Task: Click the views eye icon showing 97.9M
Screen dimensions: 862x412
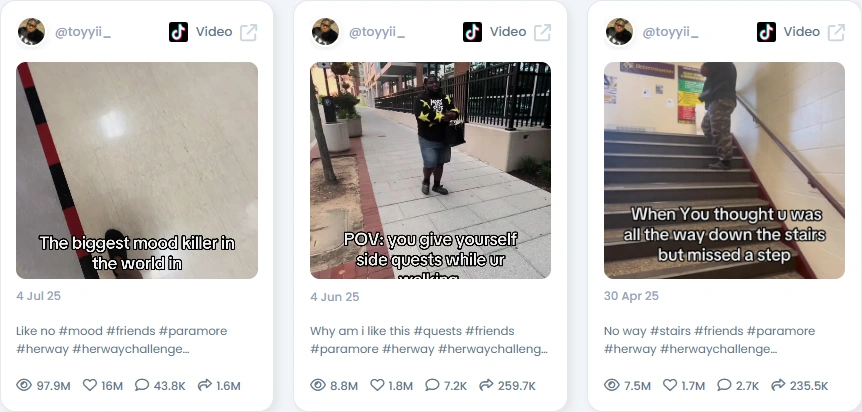Action: (24, 385)
